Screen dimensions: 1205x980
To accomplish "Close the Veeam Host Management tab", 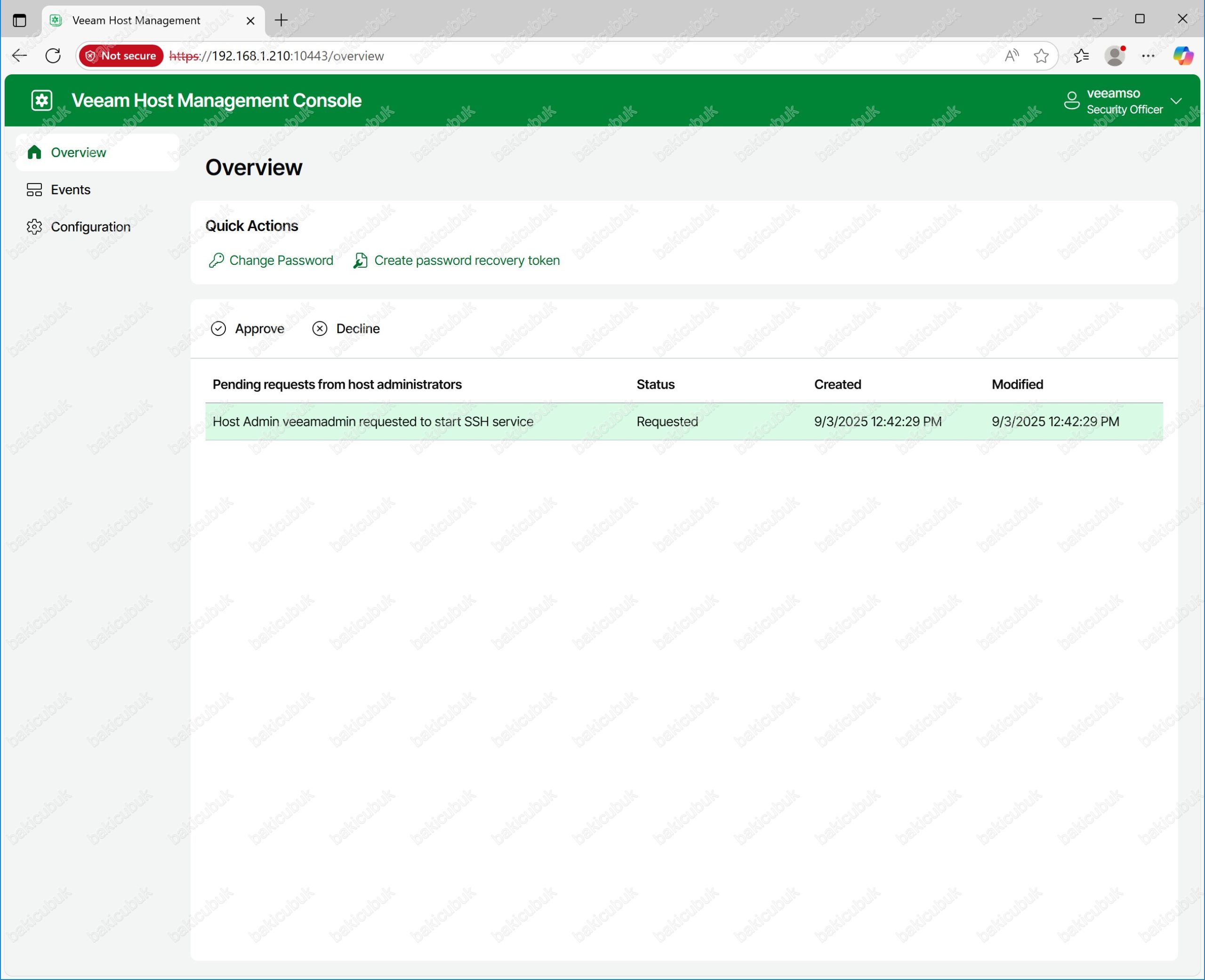I will coord(251,21).
